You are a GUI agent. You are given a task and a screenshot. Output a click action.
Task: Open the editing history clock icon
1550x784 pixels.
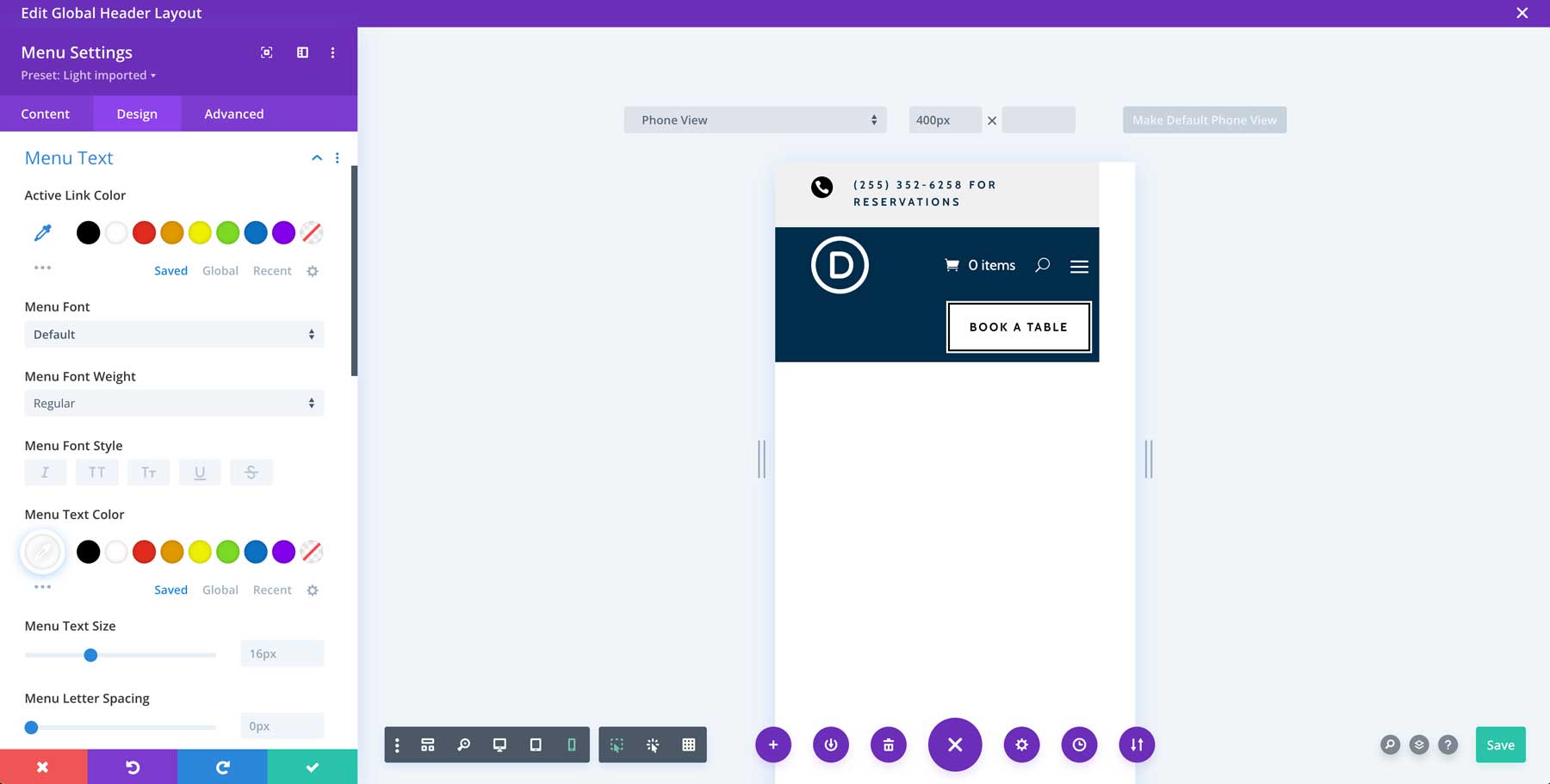pyautogui.click(x=1079, y=744)
